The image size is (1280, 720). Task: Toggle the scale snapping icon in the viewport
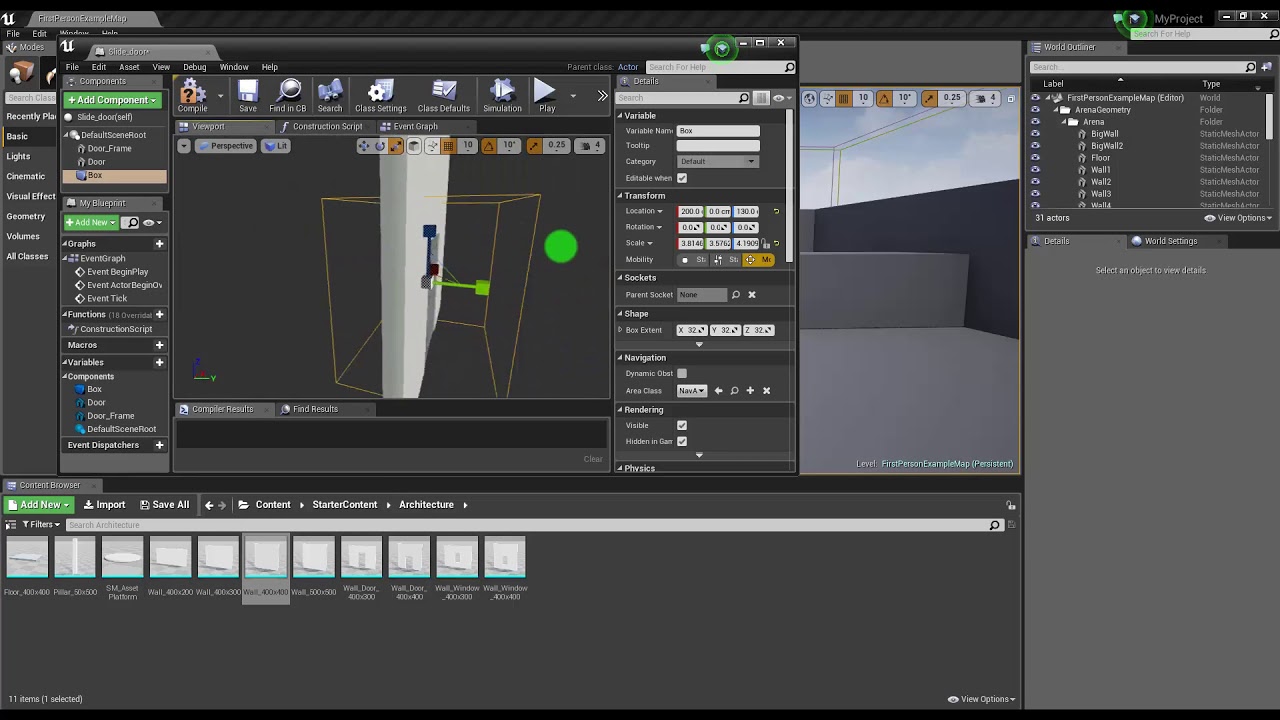pos(534,146)
